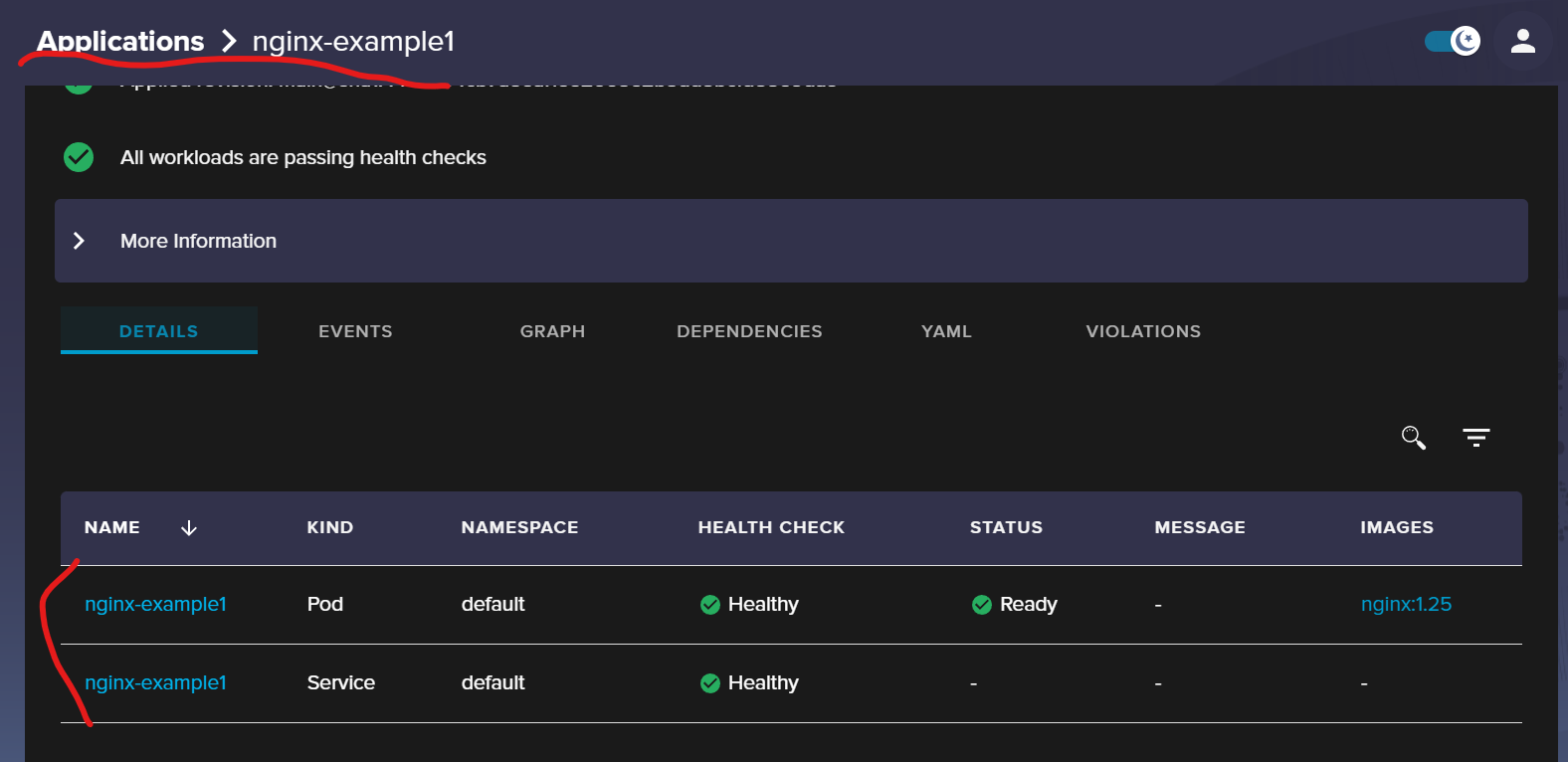Image resolution: width=1568 pixels, height=762 pixels.
Task: Click the IMAGES column header
Action: coord(1397,527)
